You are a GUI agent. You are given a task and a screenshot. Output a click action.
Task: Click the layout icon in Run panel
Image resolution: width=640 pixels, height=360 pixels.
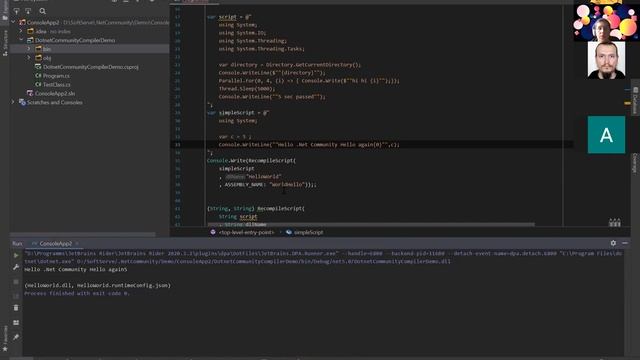pyautogui.click(x=16, y=322)
